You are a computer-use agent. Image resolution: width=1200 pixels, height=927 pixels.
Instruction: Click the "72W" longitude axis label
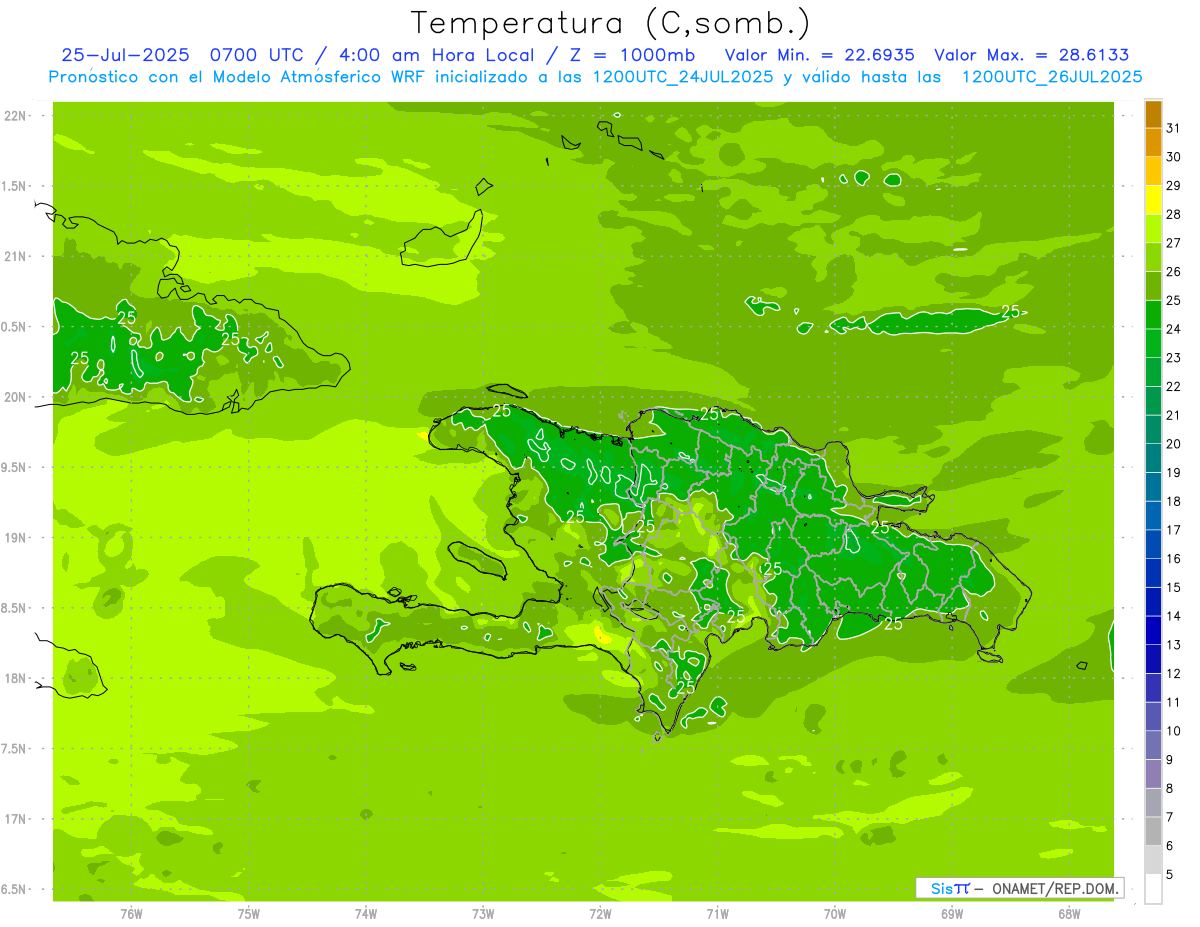point(600,913)
